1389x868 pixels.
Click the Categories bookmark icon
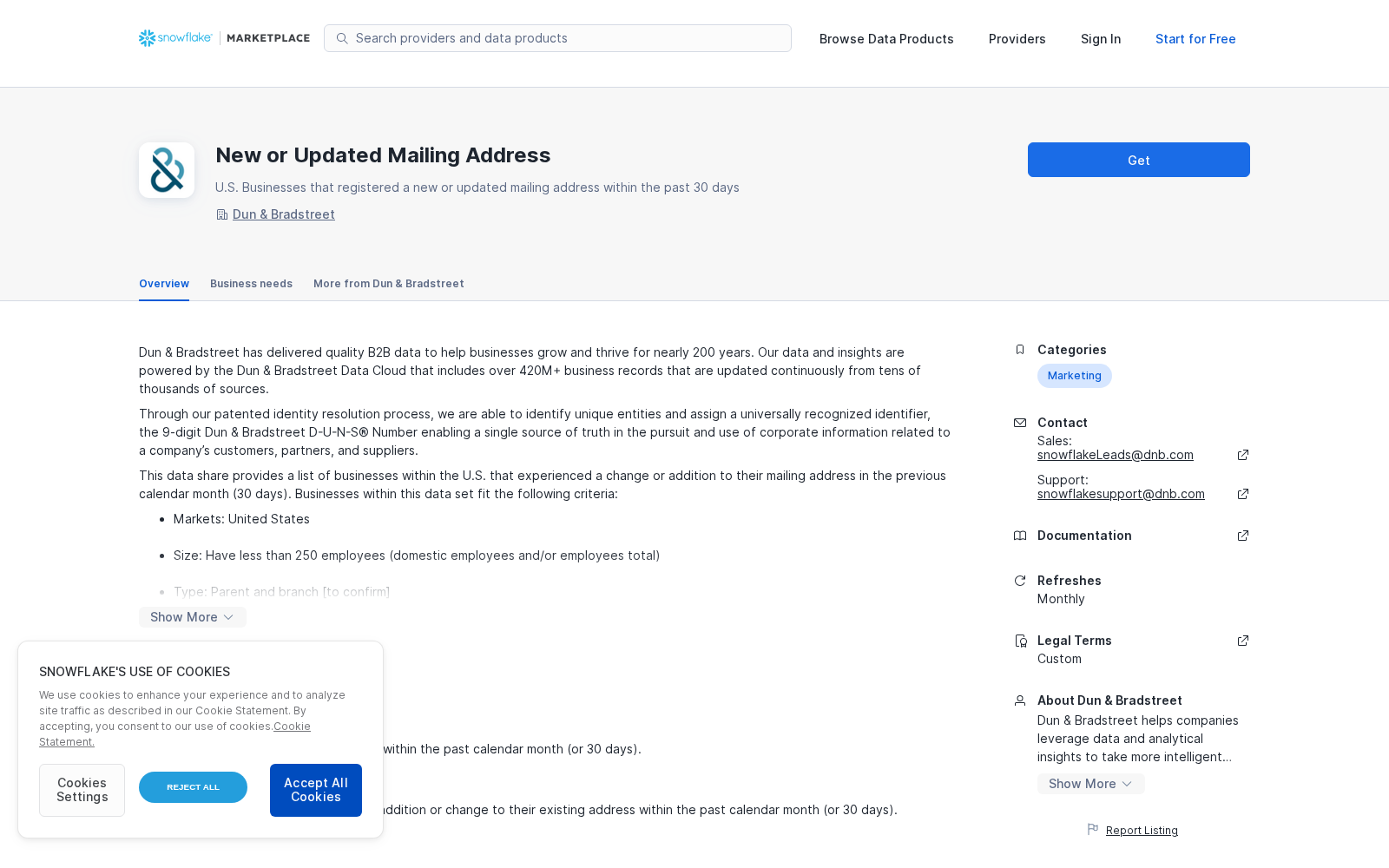click(x=1020, y=350)
